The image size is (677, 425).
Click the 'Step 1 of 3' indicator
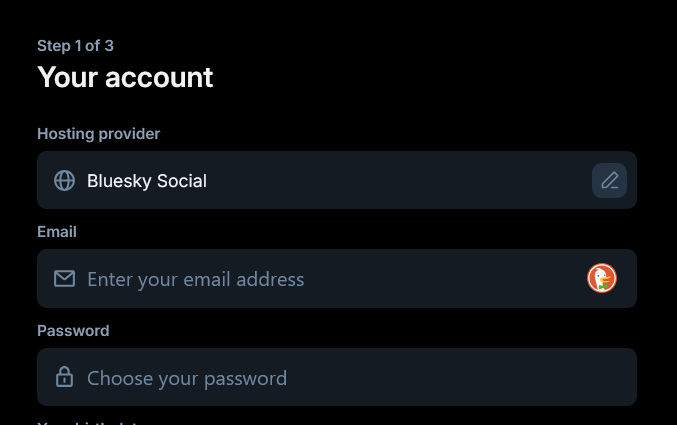(76, 46)
